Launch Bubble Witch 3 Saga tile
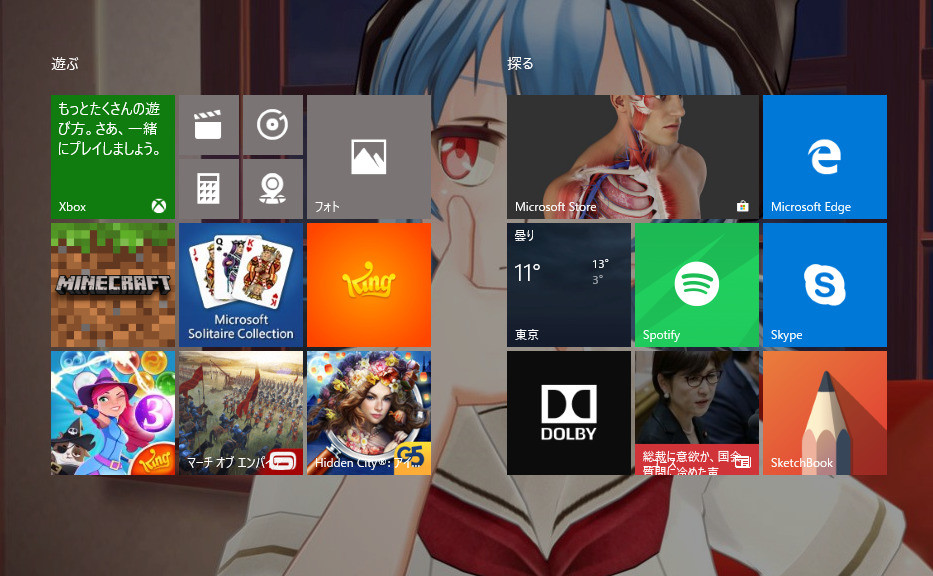 coord(113,413)
